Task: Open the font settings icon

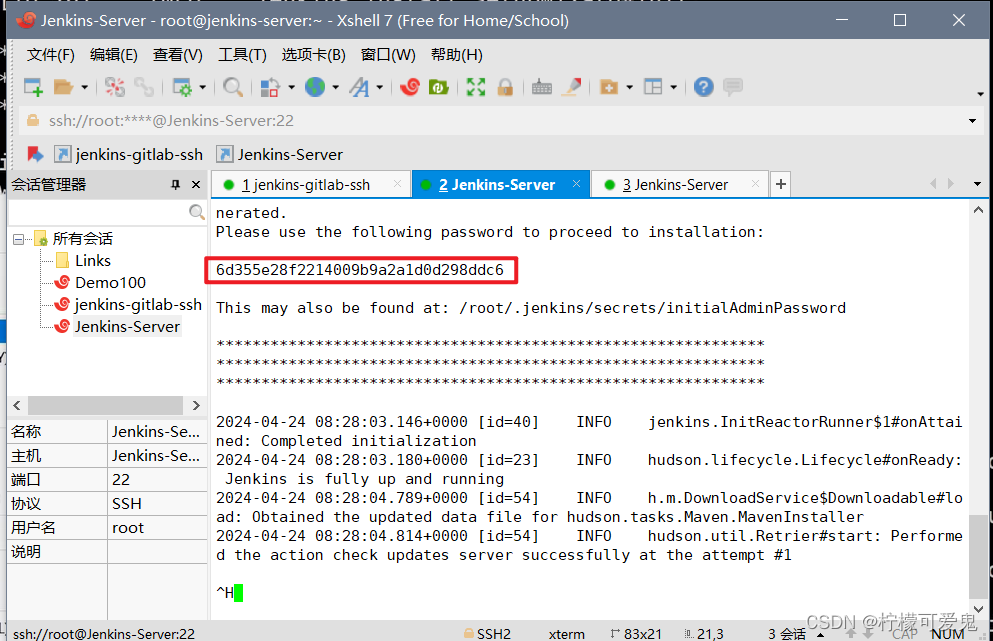Action: point(359,87)
